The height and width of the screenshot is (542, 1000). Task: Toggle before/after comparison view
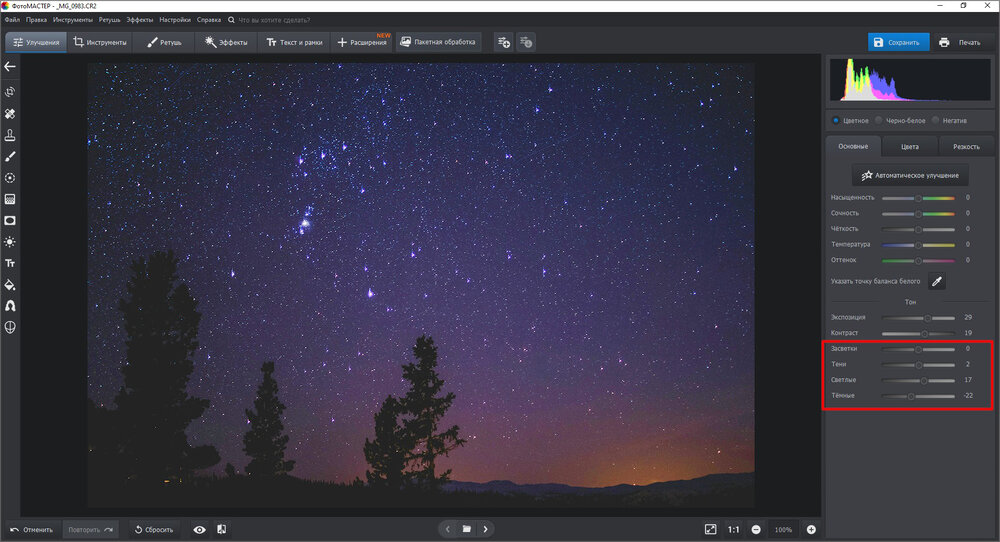222,529
